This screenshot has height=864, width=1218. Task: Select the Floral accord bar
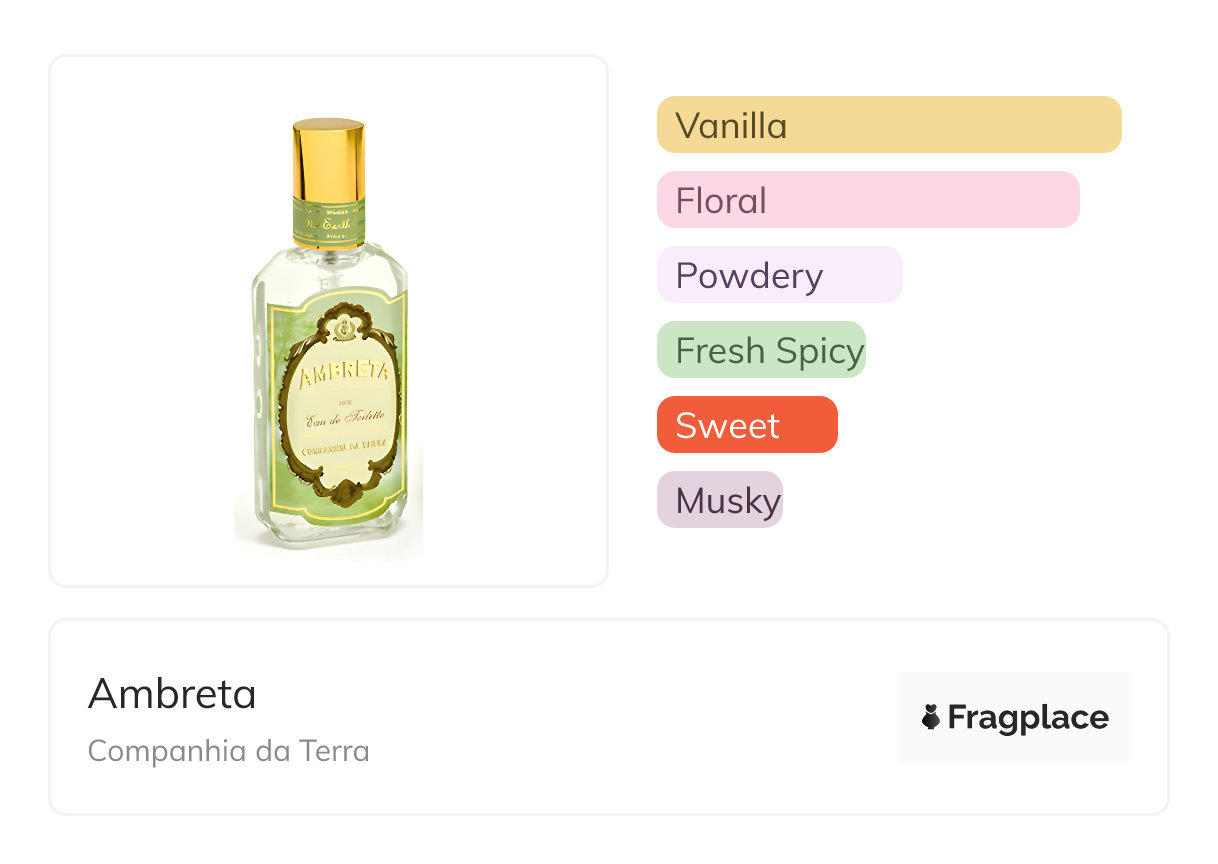867,200
